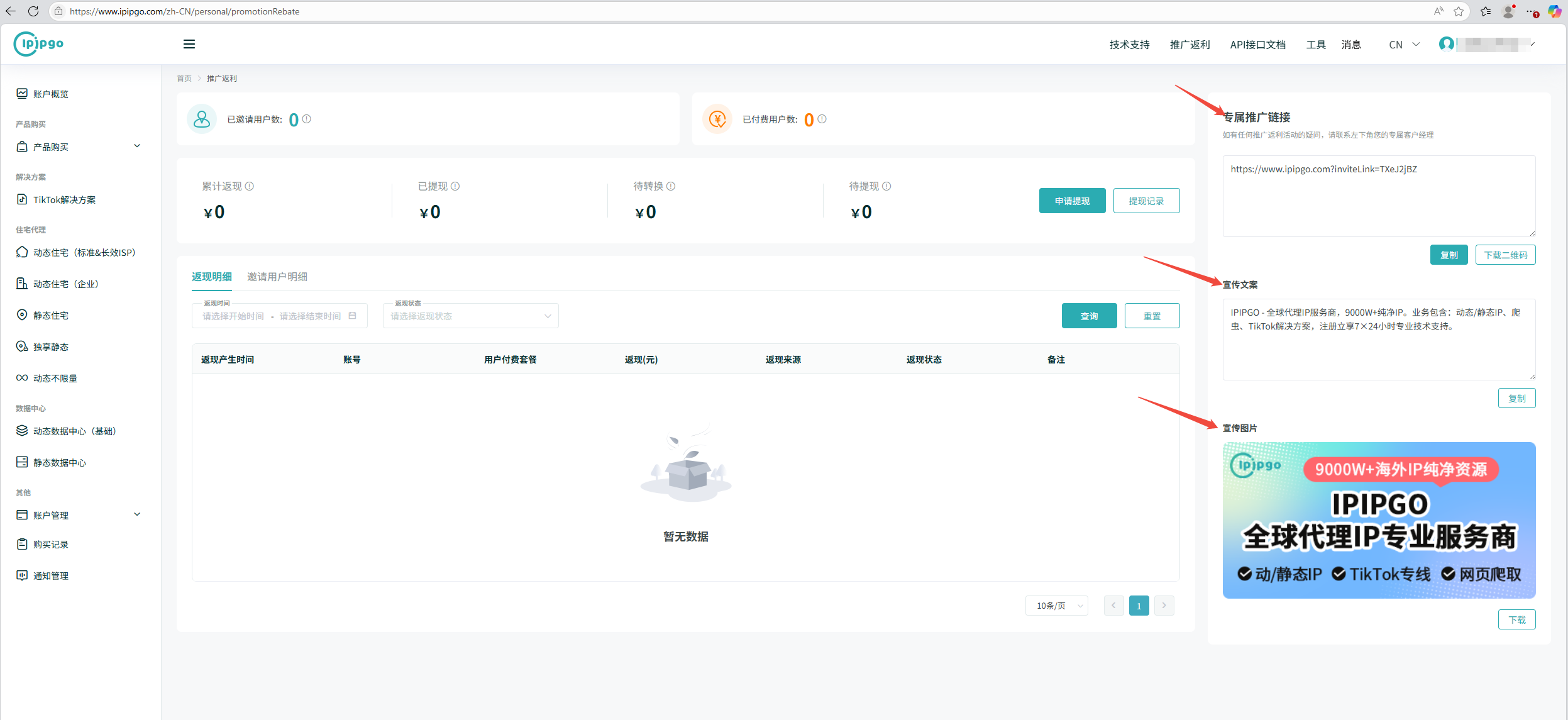Open 返现状态 select dropdown
This screenshot has height=720, width=1568.
(x=470, y=316)
